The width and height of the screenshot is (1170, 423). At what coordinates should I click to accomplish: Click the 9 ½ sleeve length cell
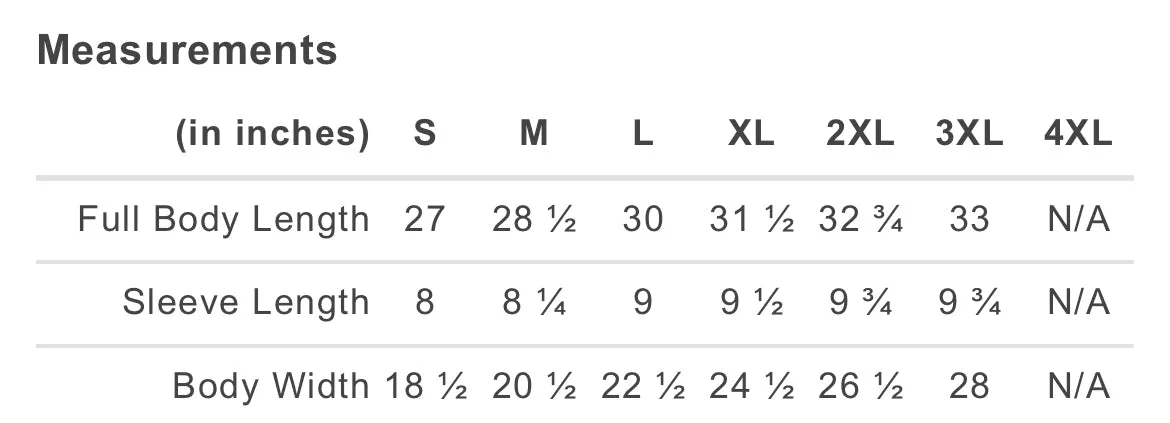(751, 303)
